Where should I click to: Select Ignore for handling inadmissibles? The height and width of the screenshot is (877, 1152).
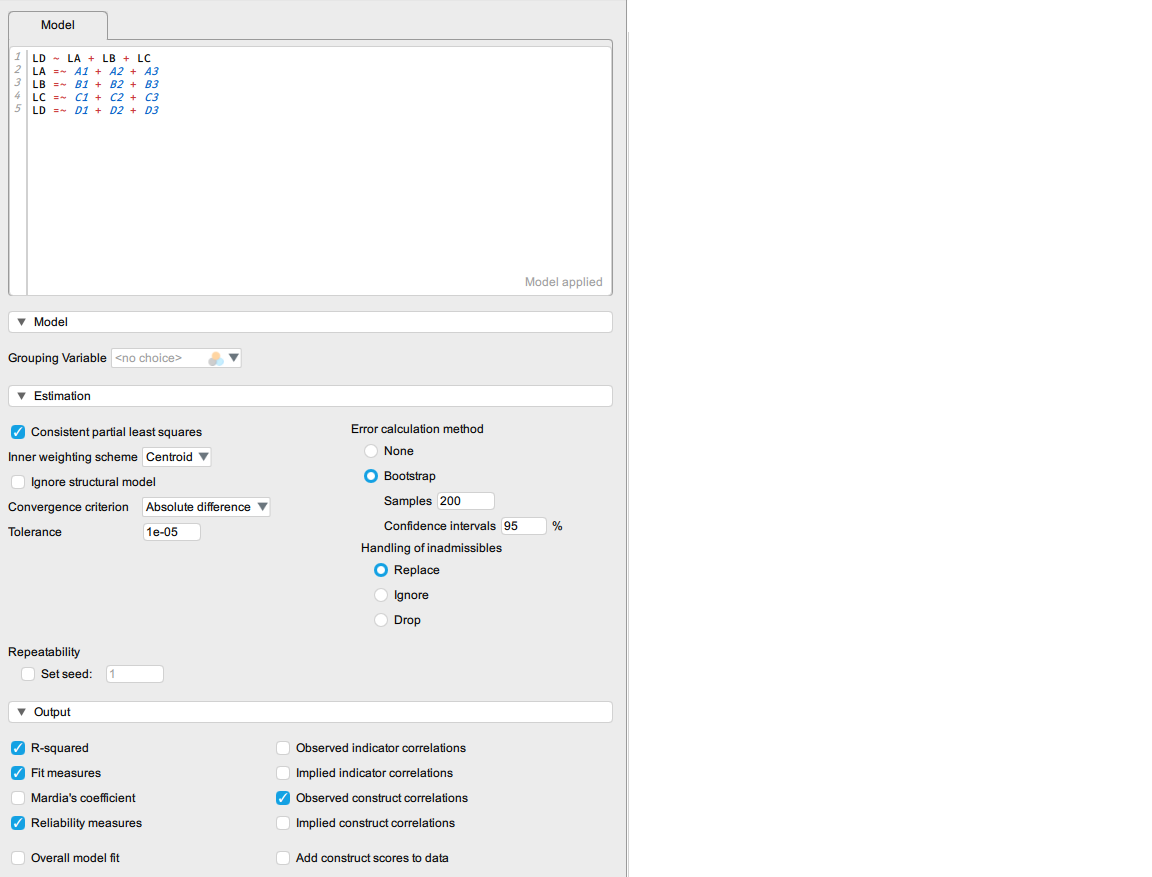tap(381, 595)
